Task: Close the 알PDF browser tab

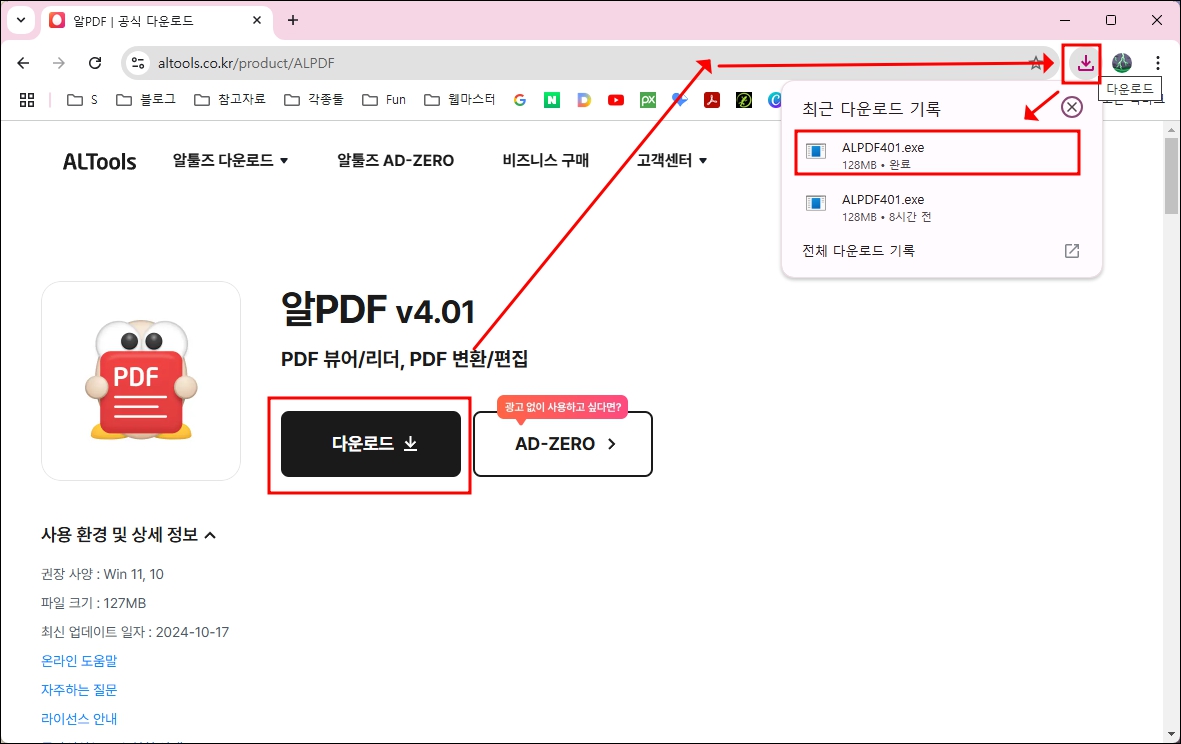Action: (x=257, y=20)
